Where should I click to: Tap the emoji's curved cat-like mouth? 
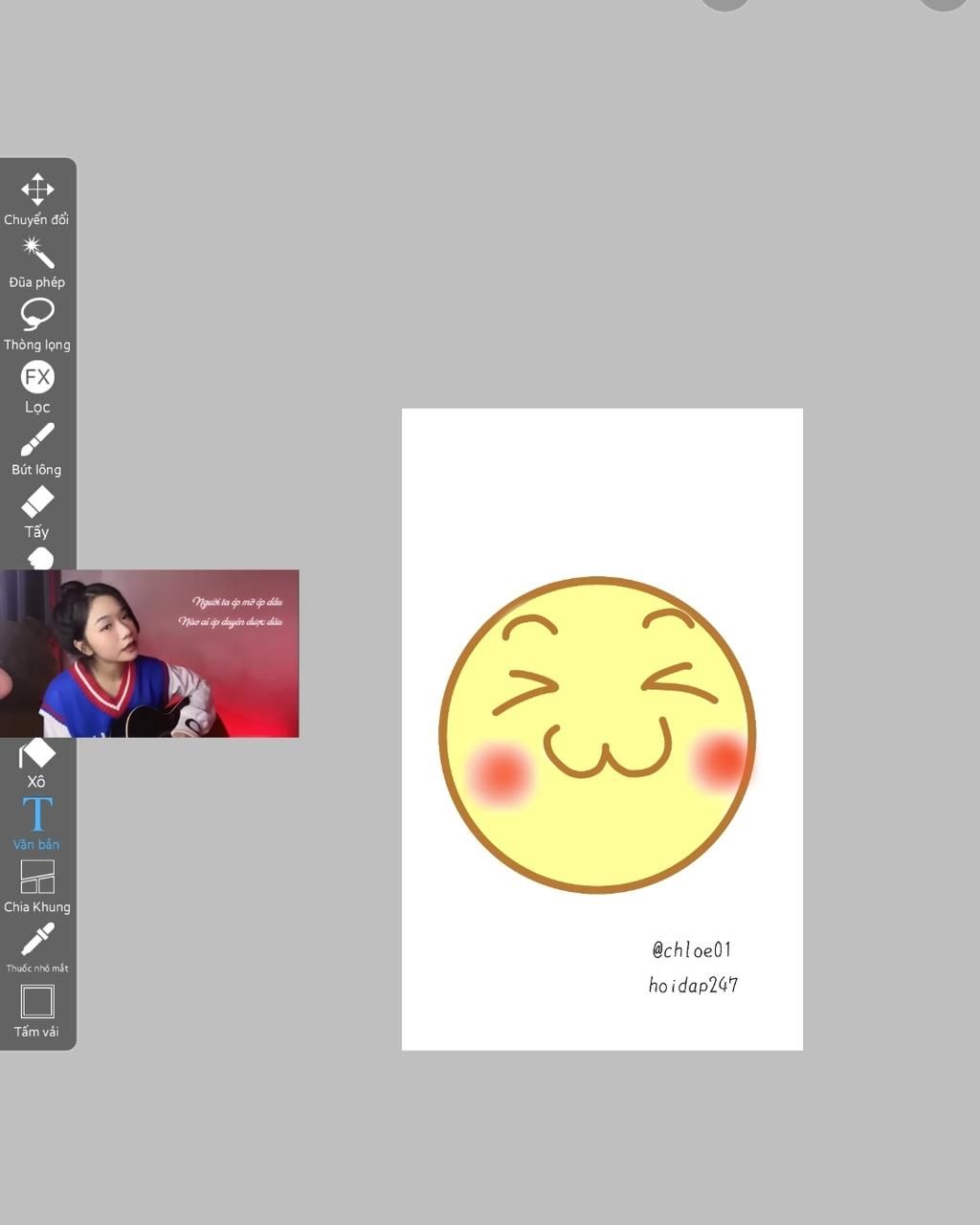click(607, 751)
